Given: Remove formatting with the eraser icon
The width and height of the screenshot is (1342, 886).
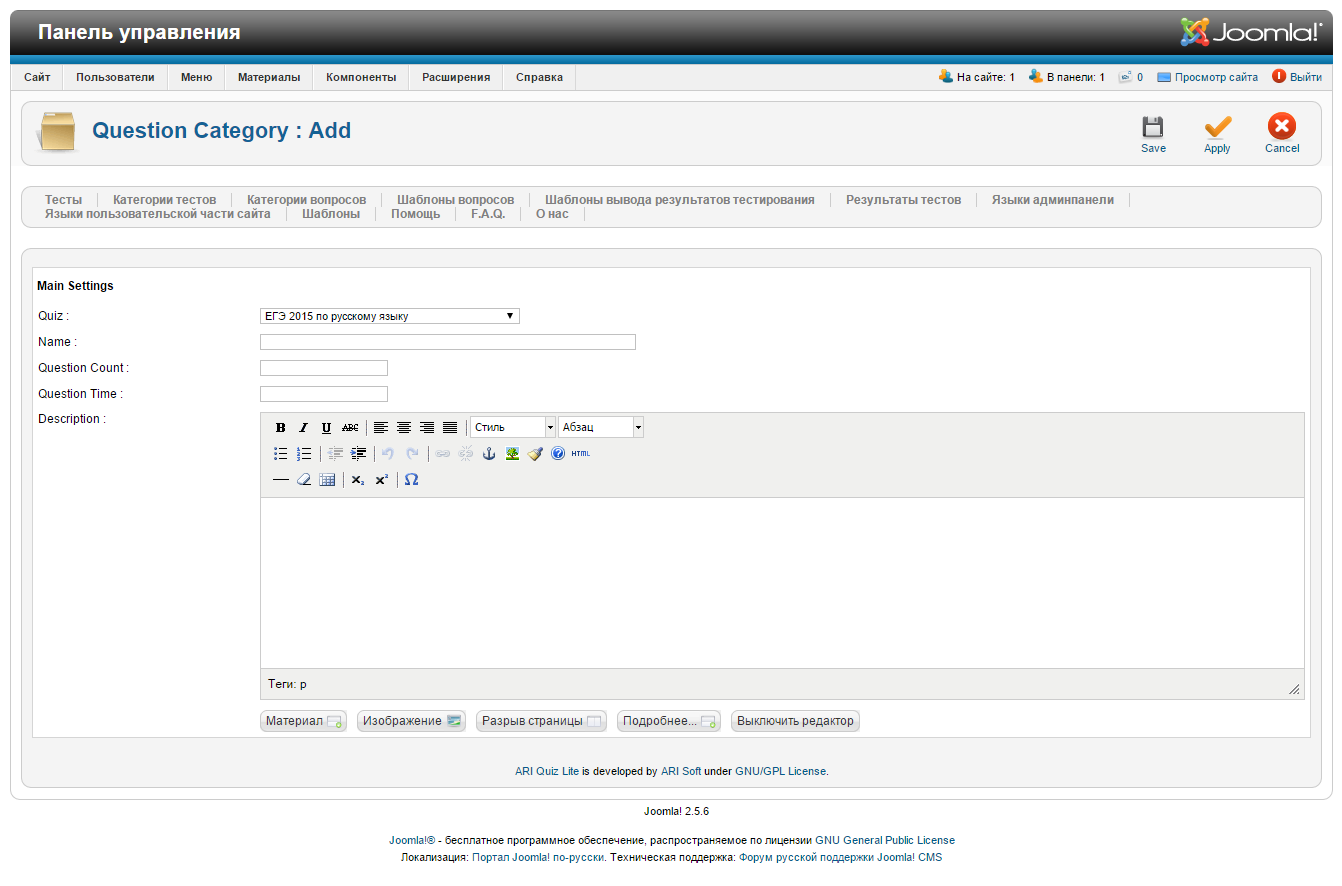Looking at the screenshot, I should [304, 480].
